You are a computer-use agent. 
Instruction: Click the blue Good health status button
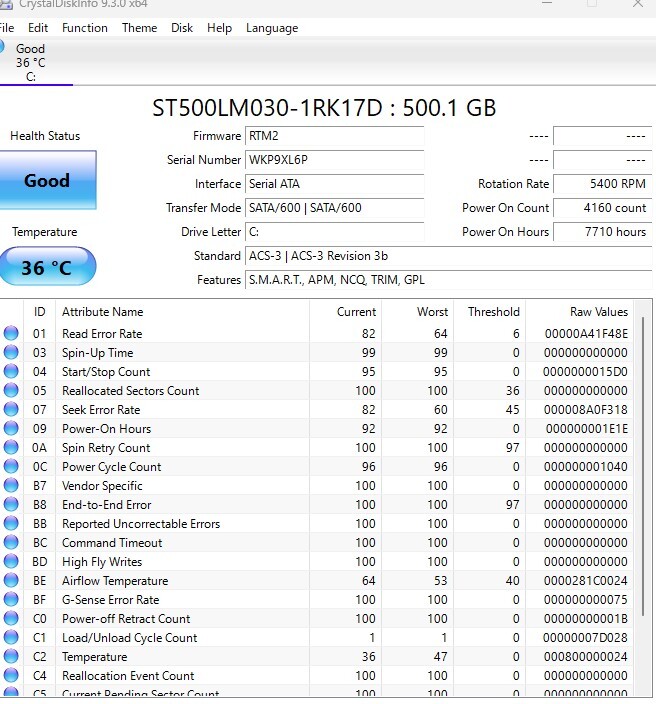[47, 181]
